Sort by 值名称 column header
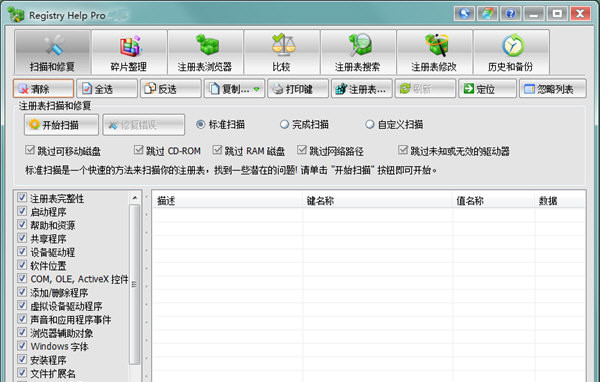The image size is (600, 382). click(494, 201)
